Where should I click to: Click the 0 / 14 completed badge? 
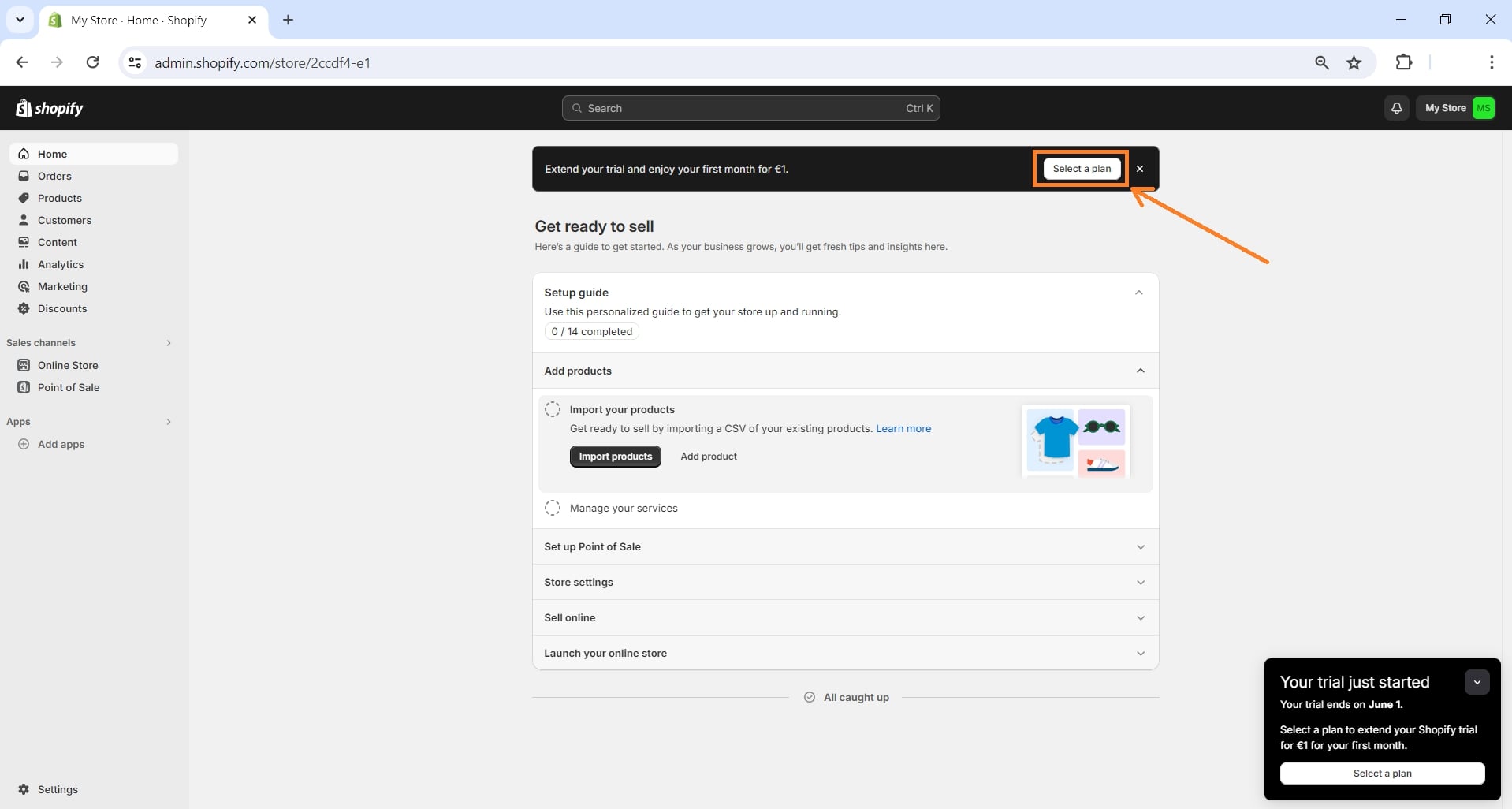click(x=592, y=332)
